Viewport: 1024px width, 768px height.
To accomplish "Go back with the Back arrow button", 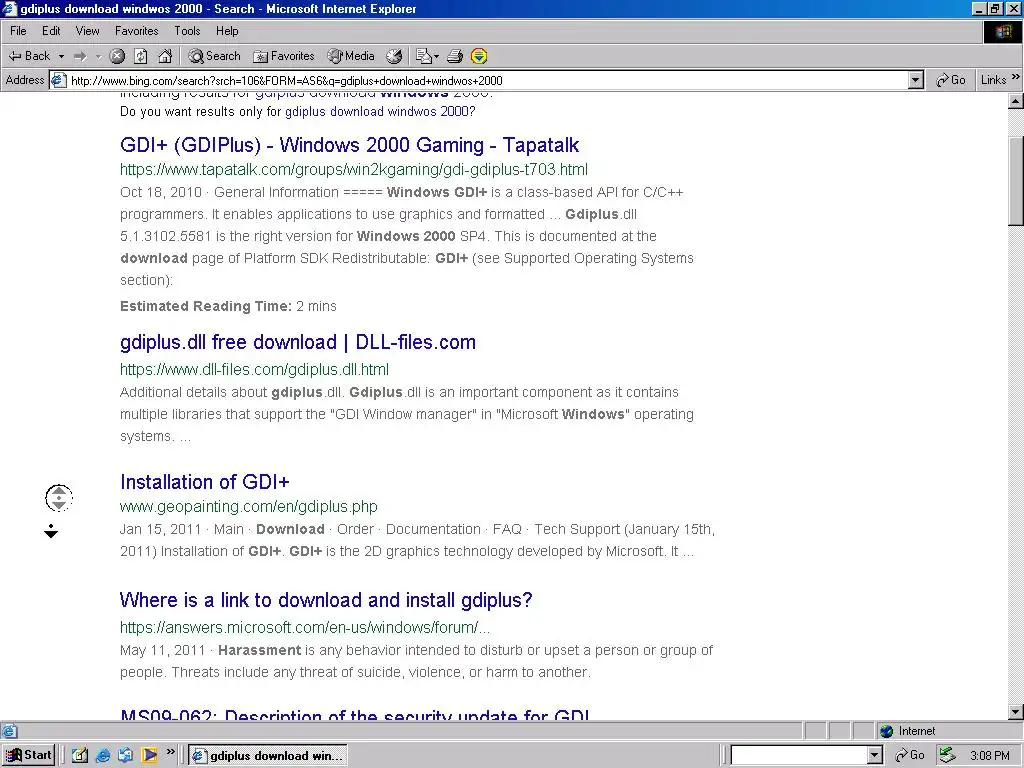I will point(29,56).
